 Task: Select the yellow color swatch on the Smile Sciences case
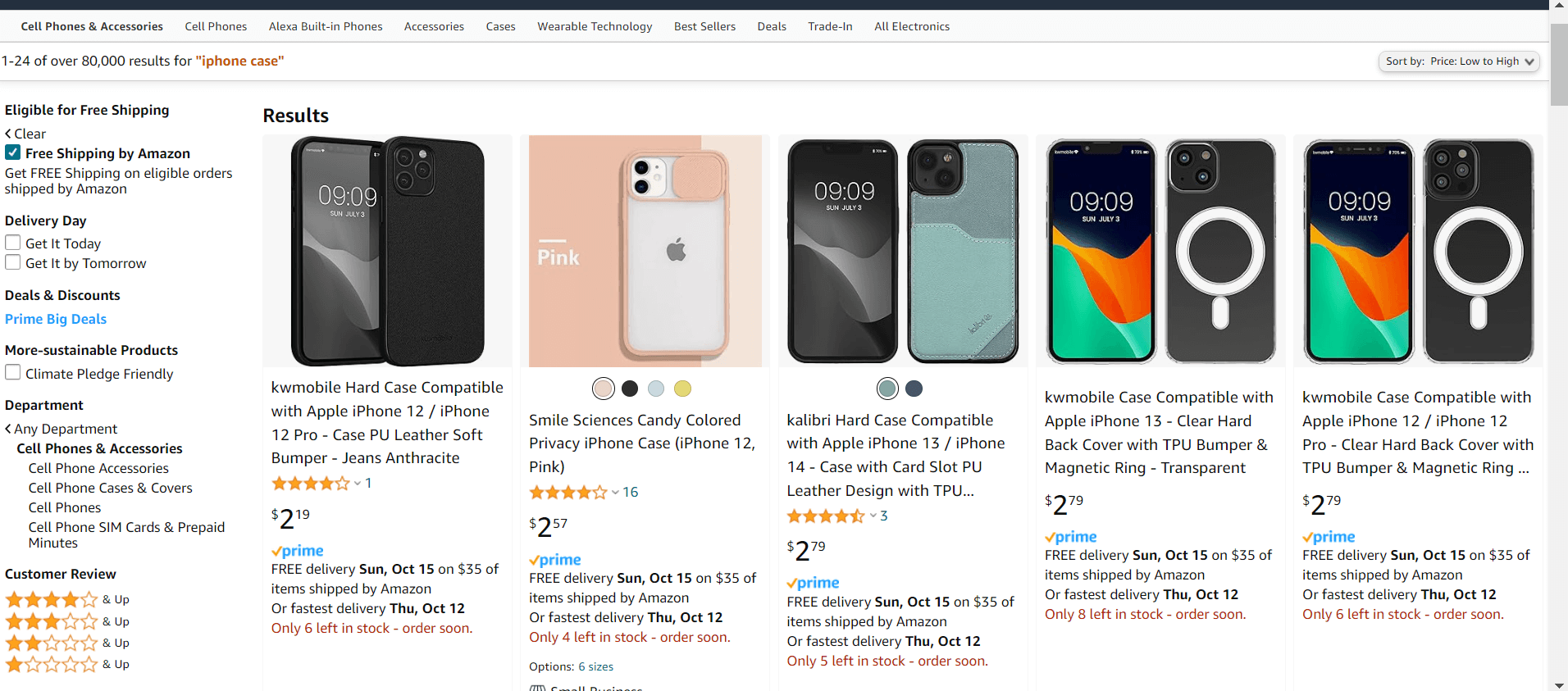click(x=681, y=389)
